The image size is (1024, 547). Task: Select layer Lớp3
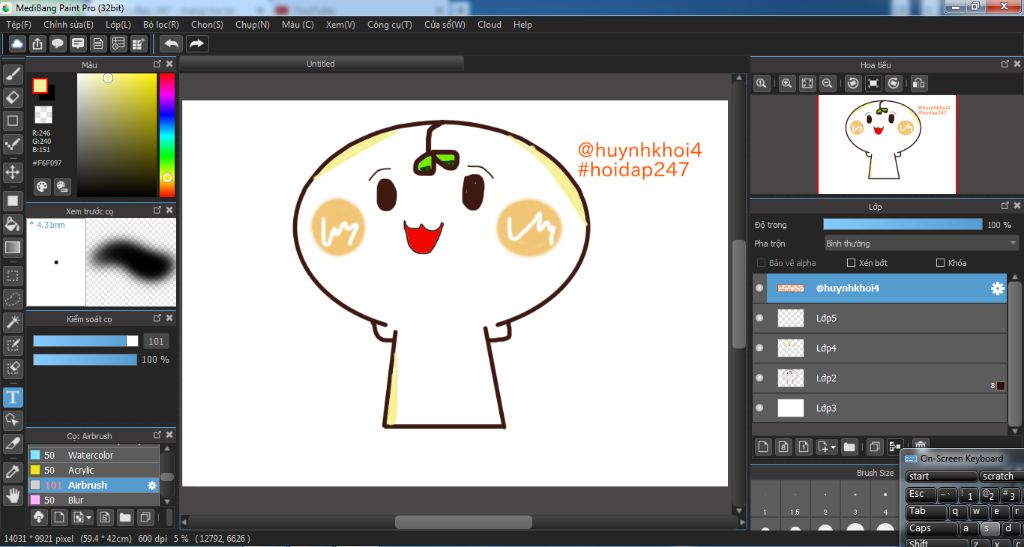tap(880, 408)
